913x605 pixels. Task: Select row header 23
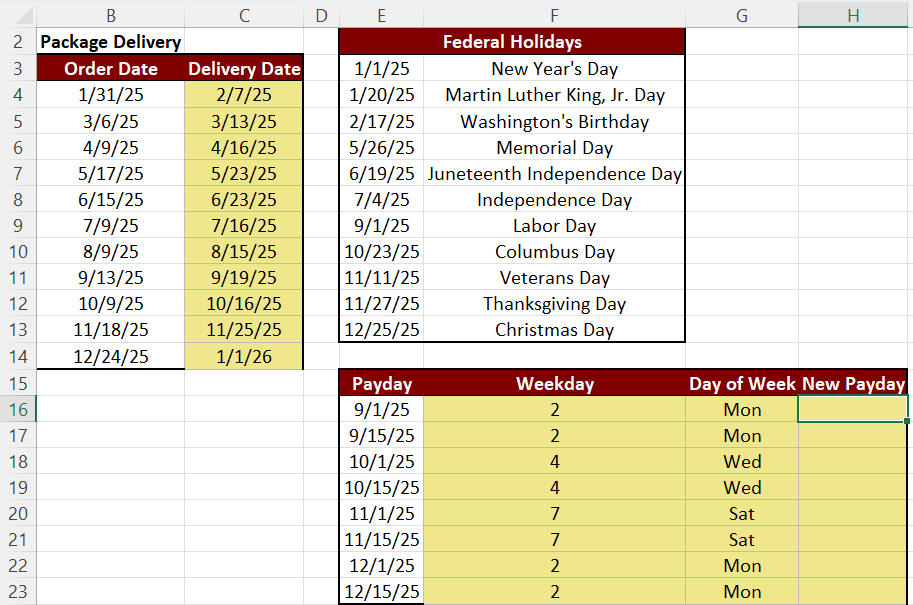(17, 591)
